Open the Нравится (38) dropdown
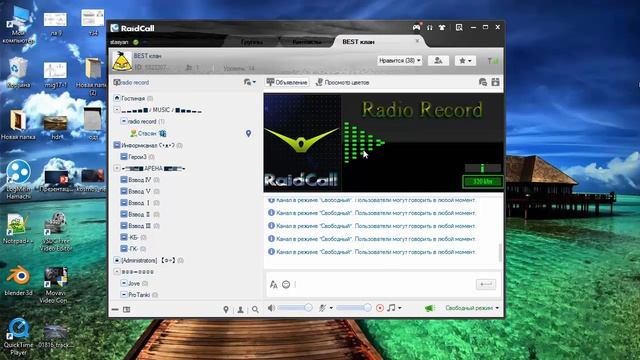Viewport: 640px width, 360px height. tap(400, 60)
